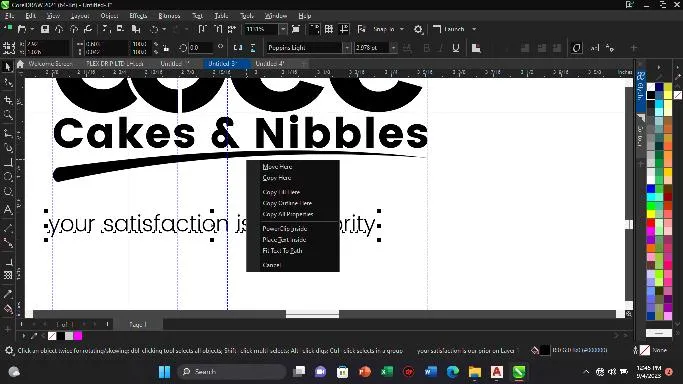Viewport: 683px width, 384px height.
Task: Click the Underline U icon
Action: click(x=456, y=48)
